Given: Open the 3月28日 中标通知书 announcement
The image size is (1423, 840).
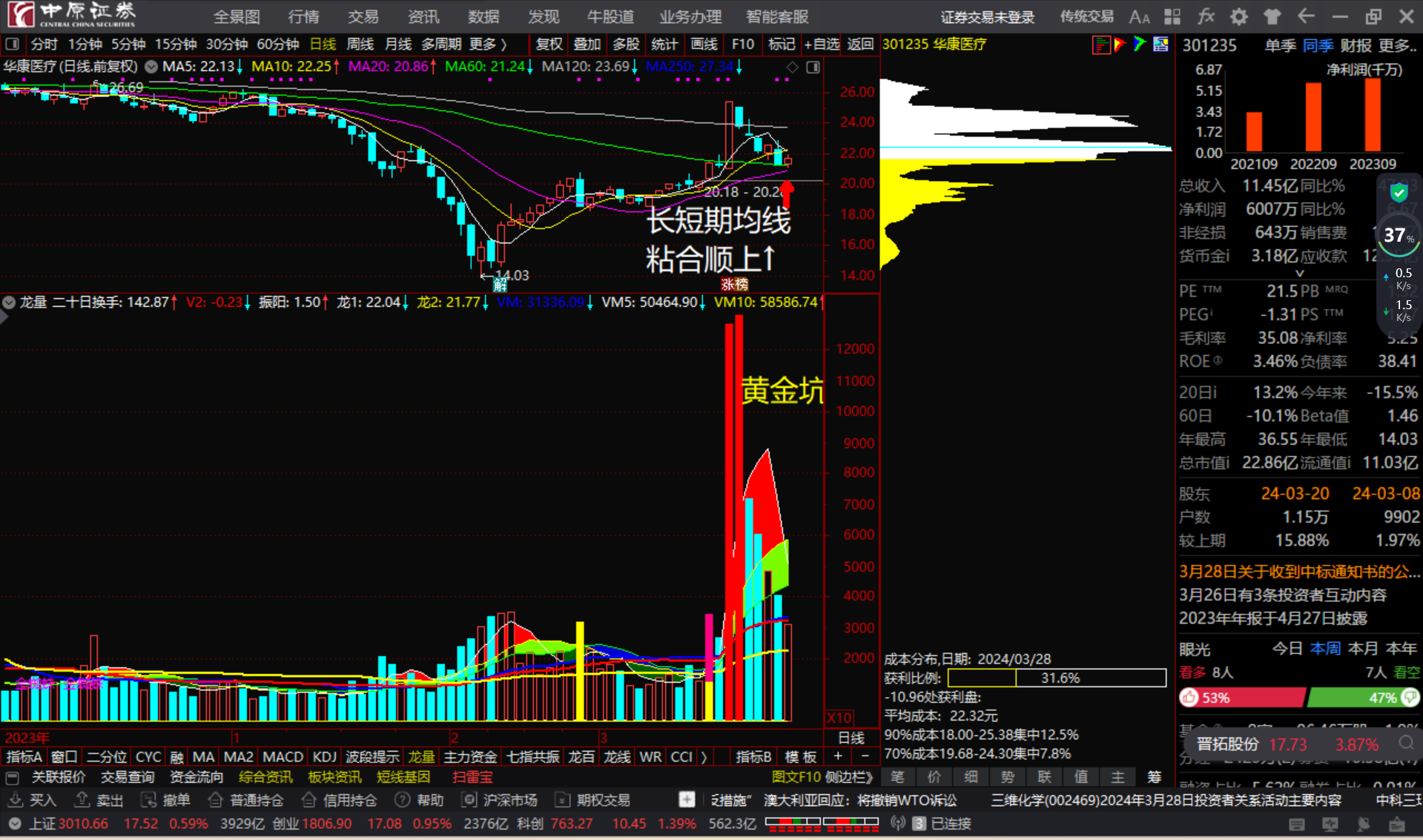Looking at the screenshot, I should coord(1299,572).
